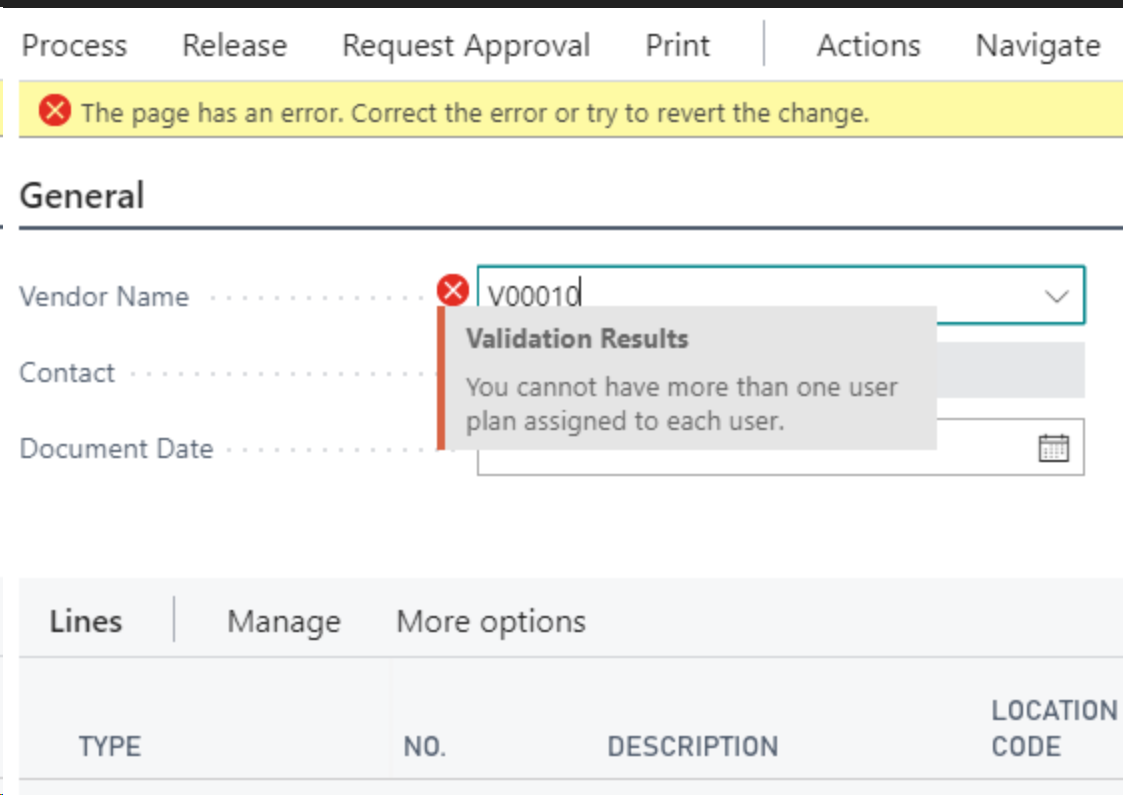Expand the Actions menu
The image size is (1123, 795).
click(x=868, y=45)
